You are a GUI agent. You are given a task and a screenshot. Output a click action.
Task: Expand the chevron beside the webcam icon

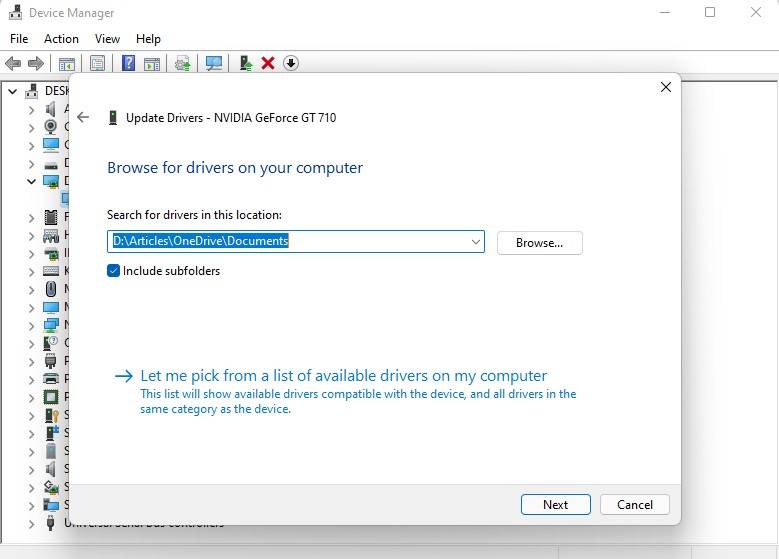31,128
